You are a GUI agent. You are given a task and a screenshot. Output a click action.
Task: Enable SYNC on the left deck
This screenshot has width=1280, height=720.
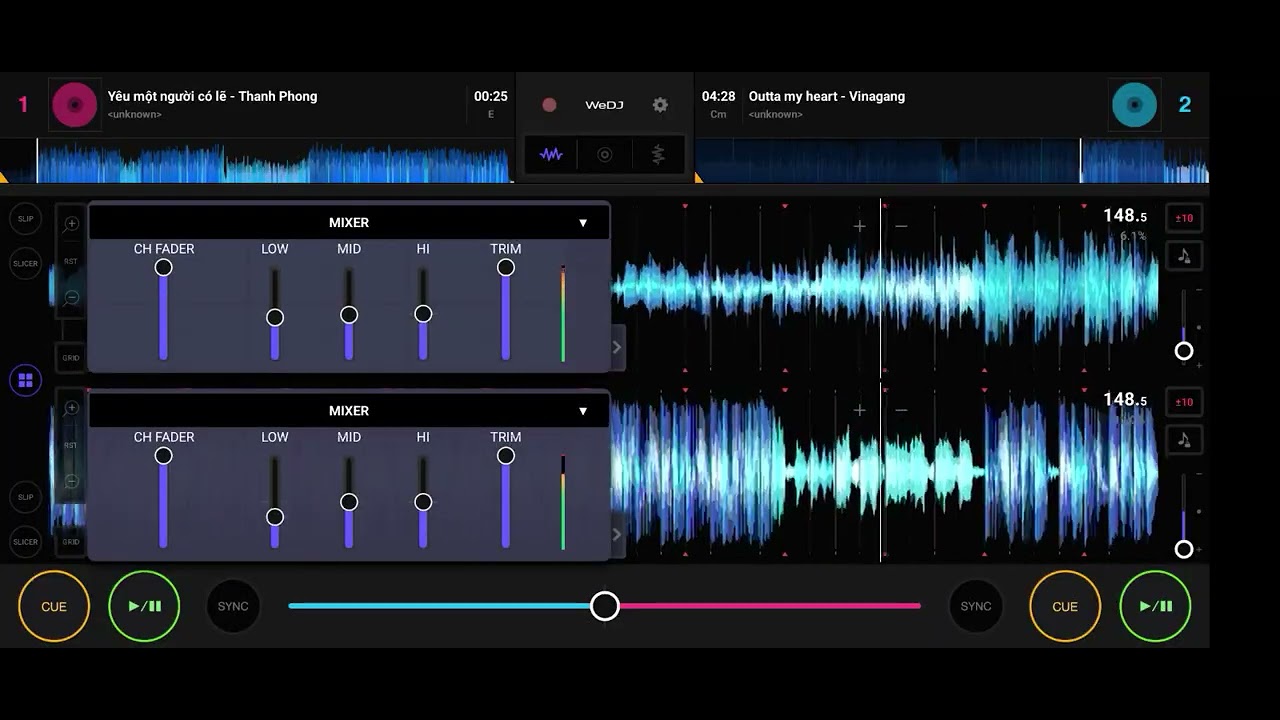pyautogui.click(x=233, y=606)
